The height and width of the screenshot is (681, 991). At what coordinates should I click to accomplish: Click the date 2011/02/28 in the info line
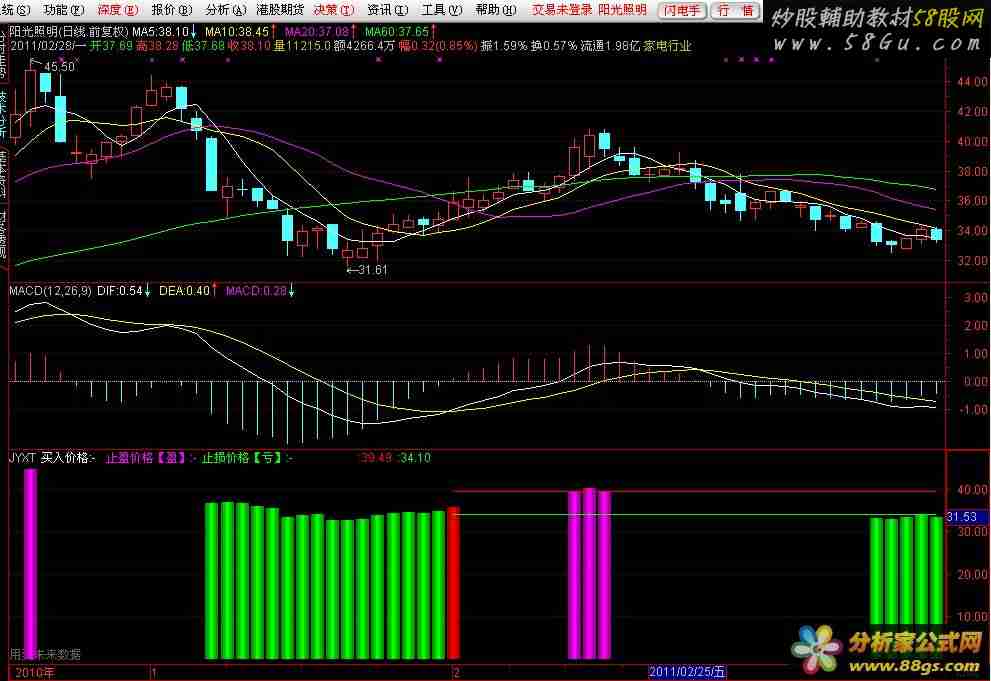point(42,46)
